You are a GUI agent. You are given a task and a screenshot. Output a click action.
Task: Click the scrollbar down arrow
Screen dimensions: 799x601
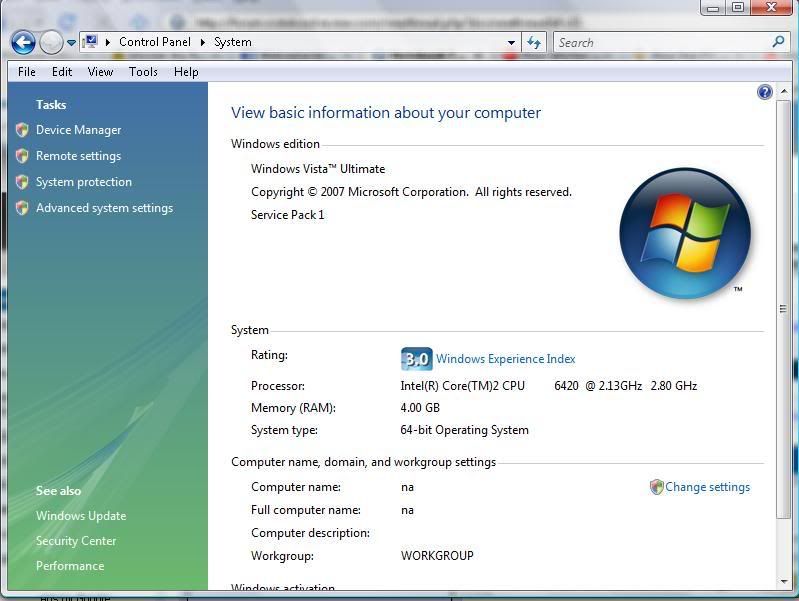tap(784, 581)
